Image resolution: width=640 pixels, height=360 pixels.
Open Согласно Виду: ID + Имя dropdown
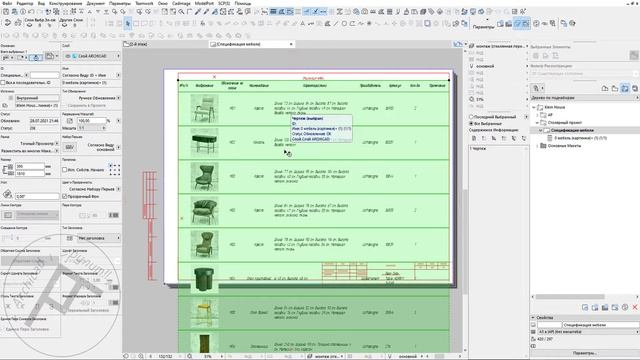[91, 75]
